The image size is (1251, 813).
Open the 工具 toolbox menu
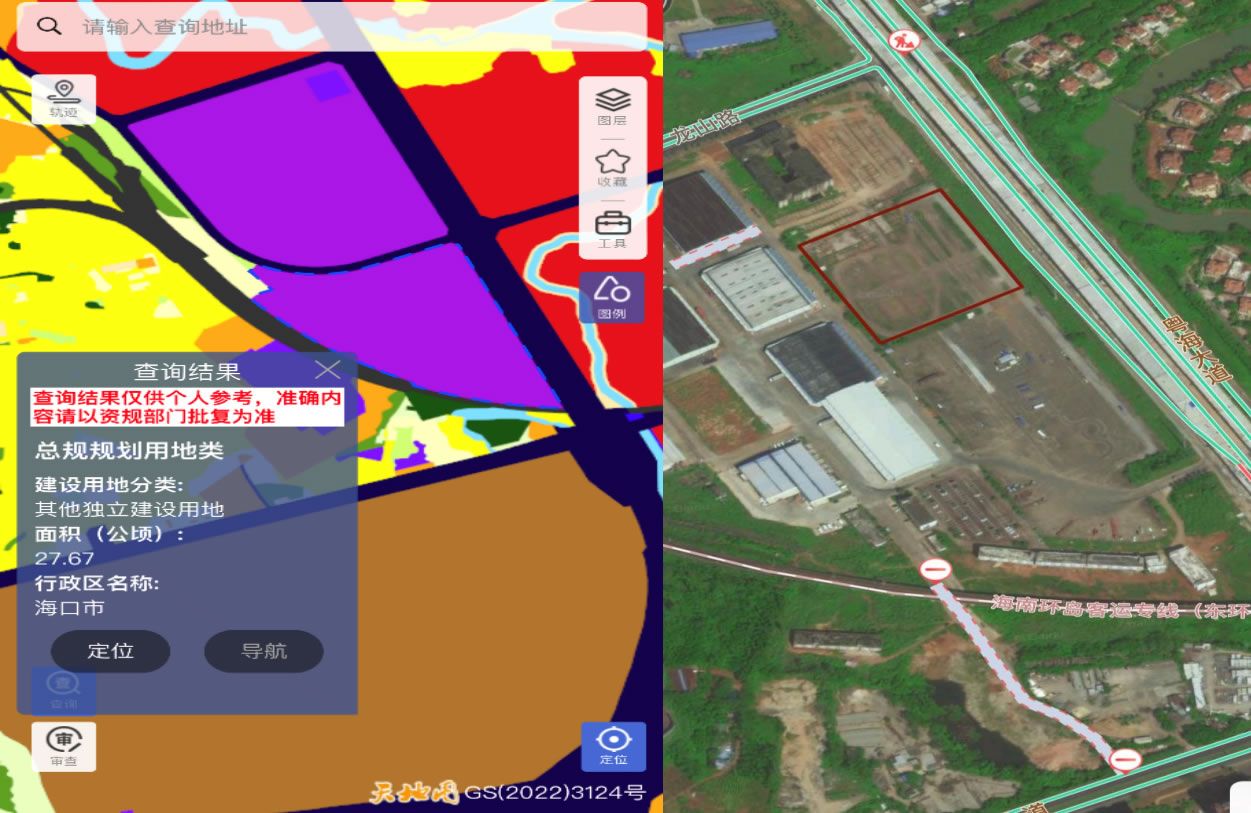tap(612, 229)
